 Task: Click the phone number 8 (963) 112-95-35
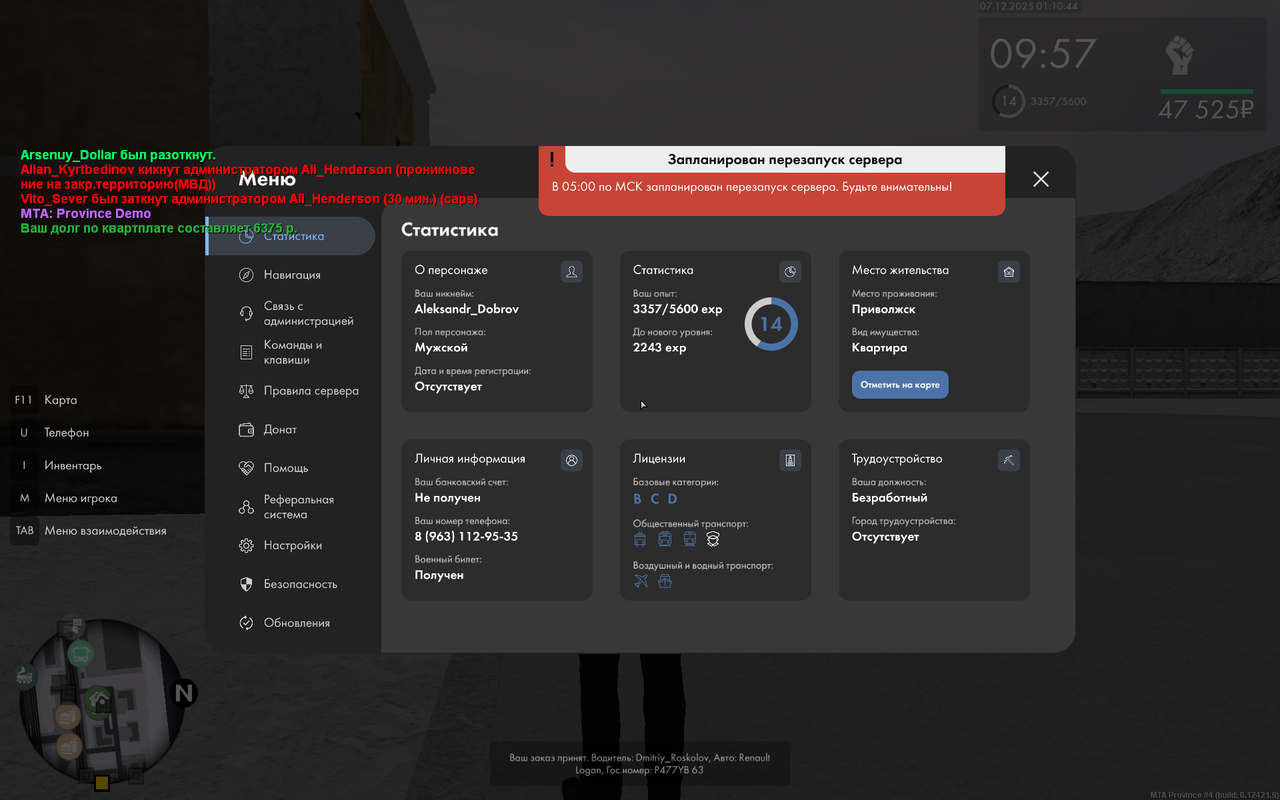pyautogui.click(x=466, y=537)
